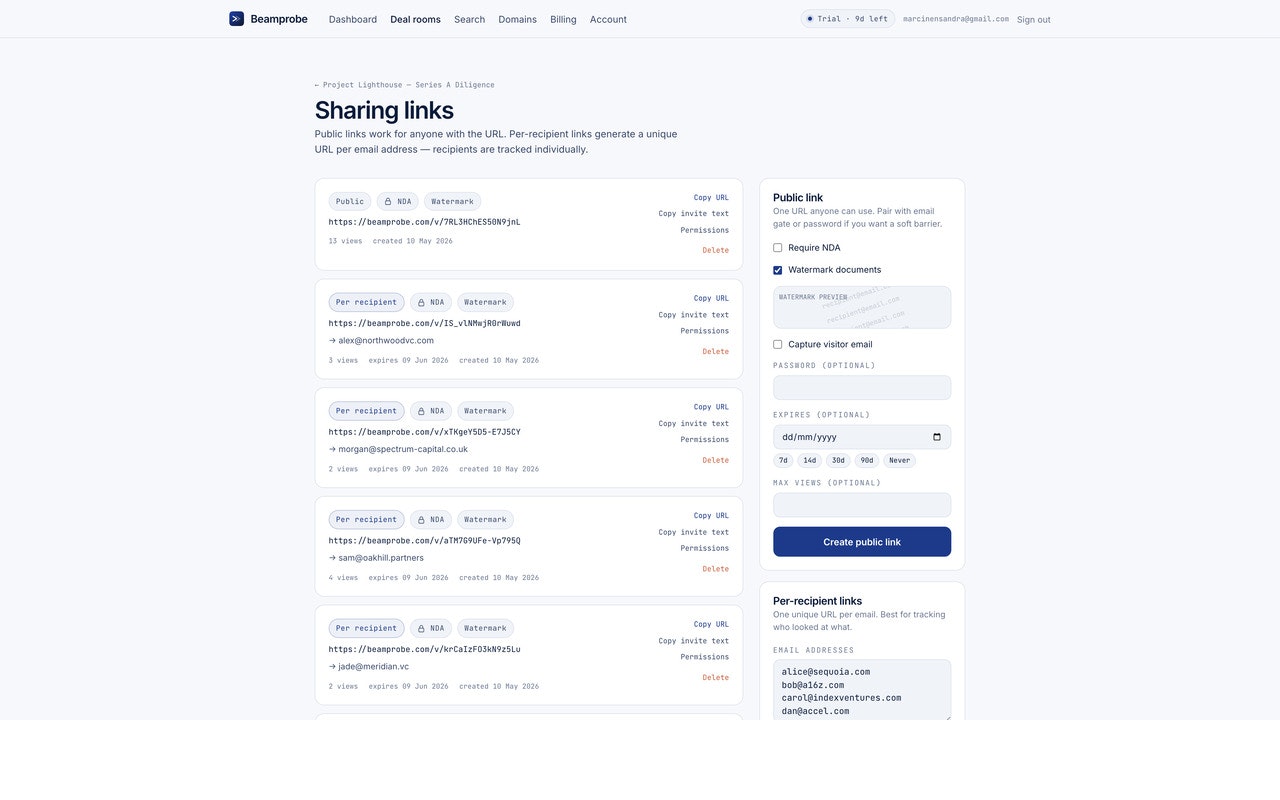Click Watermark badge for jade@meridian.vc
The height and width of the screenshot is (800, 1280).
pyautogui.click(x=485, y=629)
